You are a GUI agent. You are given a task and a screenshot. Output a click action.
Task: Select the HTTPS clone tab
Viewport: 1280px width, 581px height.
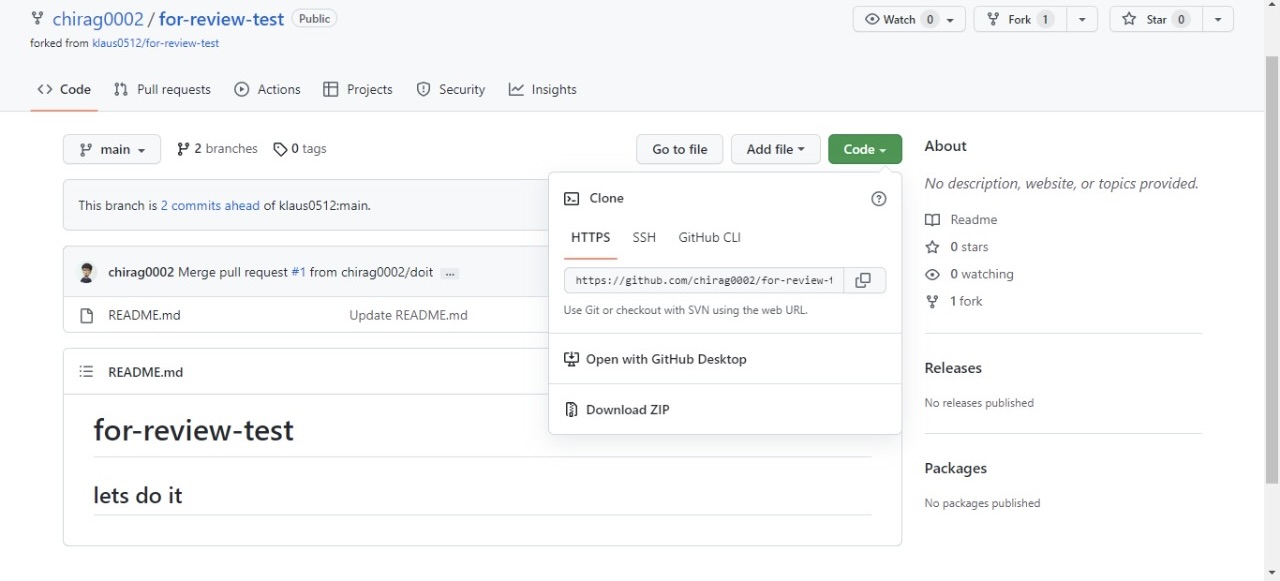[x=590, y=238]
